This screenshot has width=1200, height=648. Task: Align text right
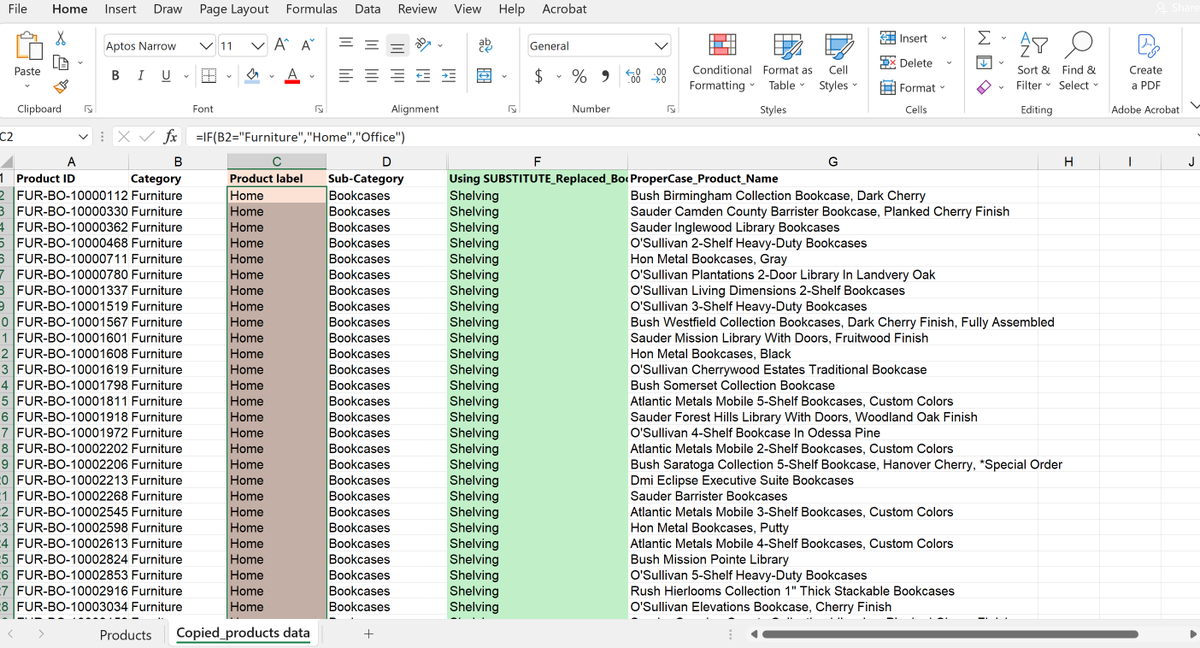tap(395, 76)
